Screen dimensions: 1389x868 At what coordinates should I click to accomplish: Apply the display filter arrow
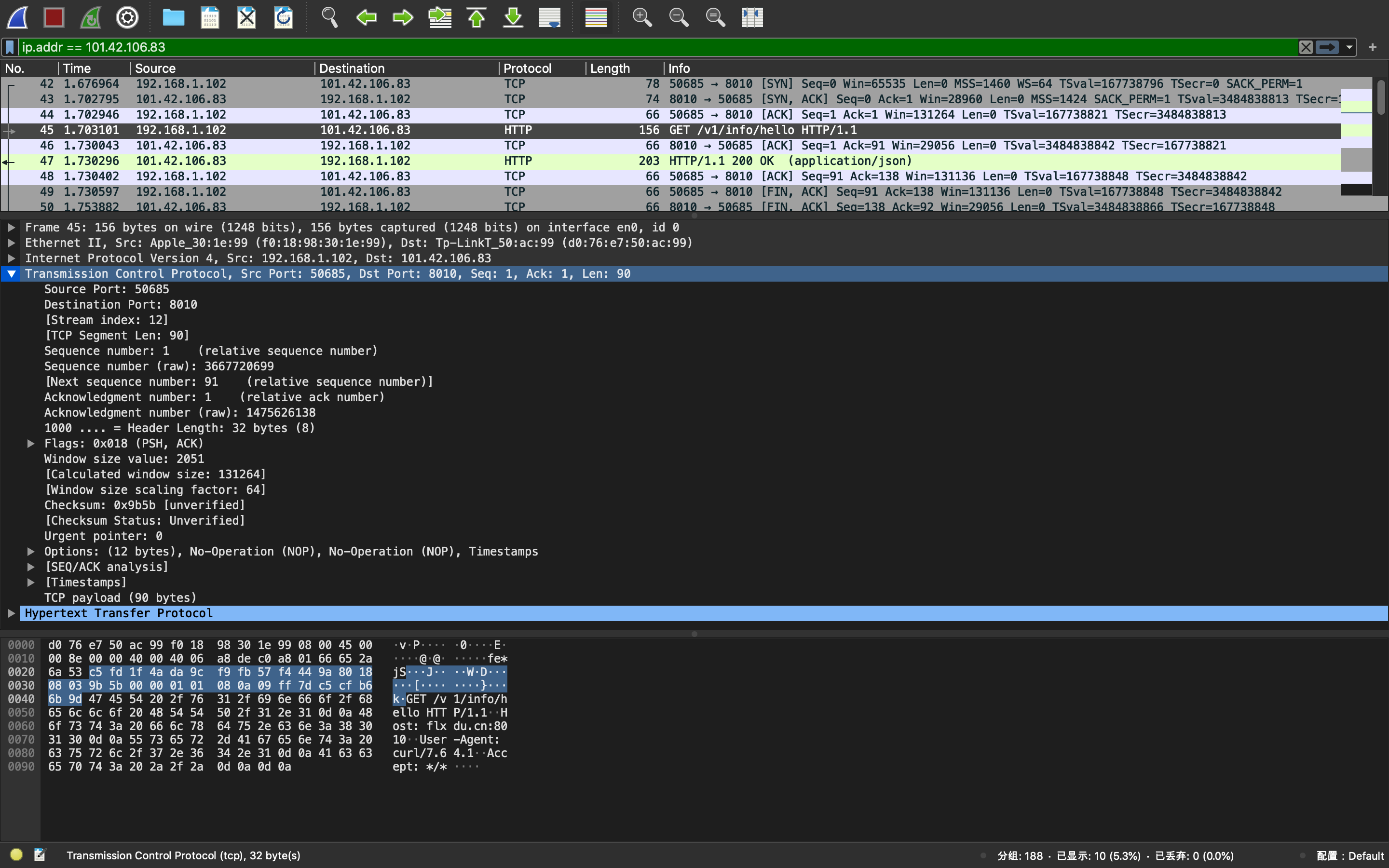click(1328, 47)
